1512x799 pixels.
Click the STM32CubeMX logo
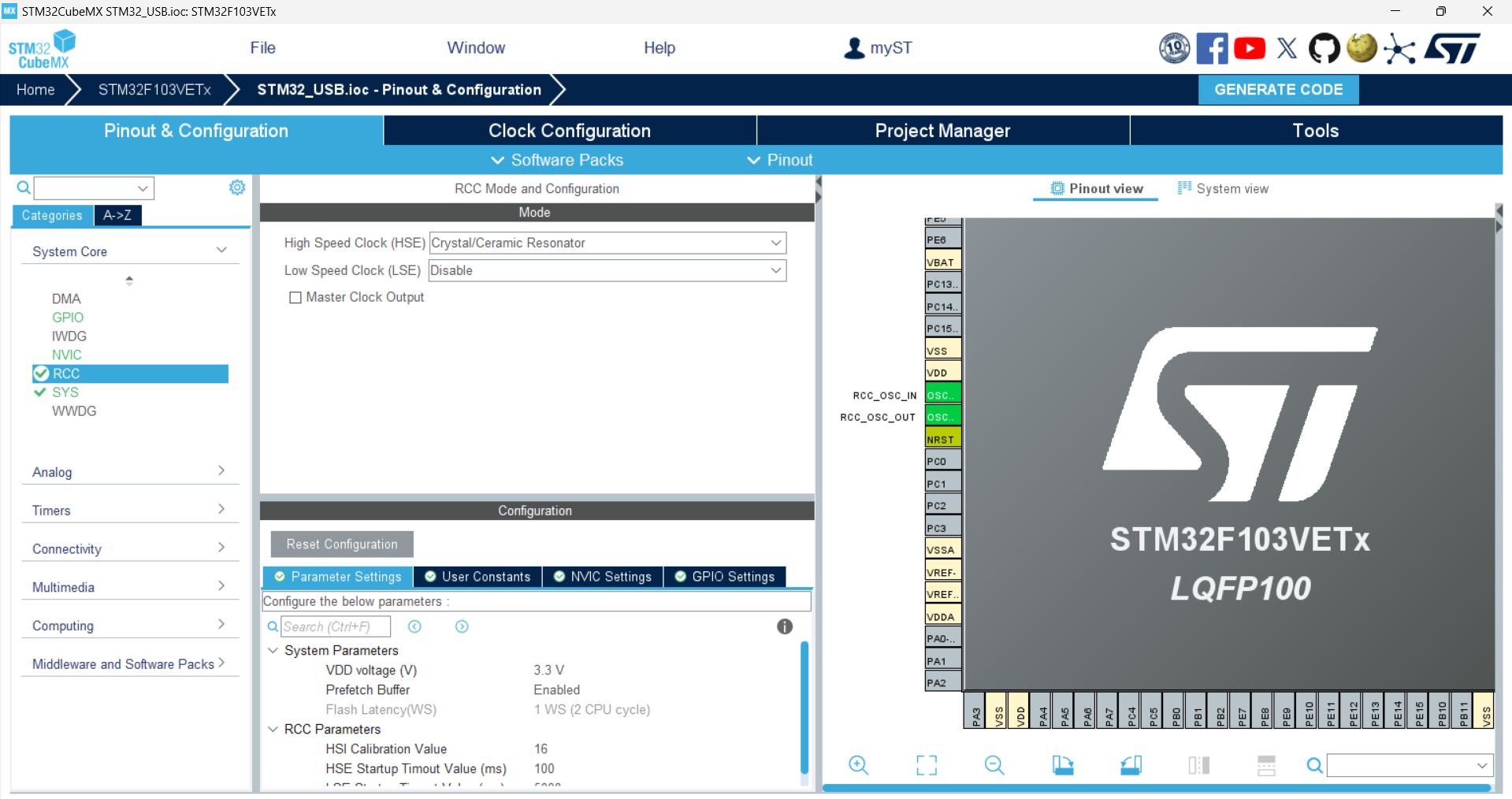pyautogui.click(x=42, y=49)
